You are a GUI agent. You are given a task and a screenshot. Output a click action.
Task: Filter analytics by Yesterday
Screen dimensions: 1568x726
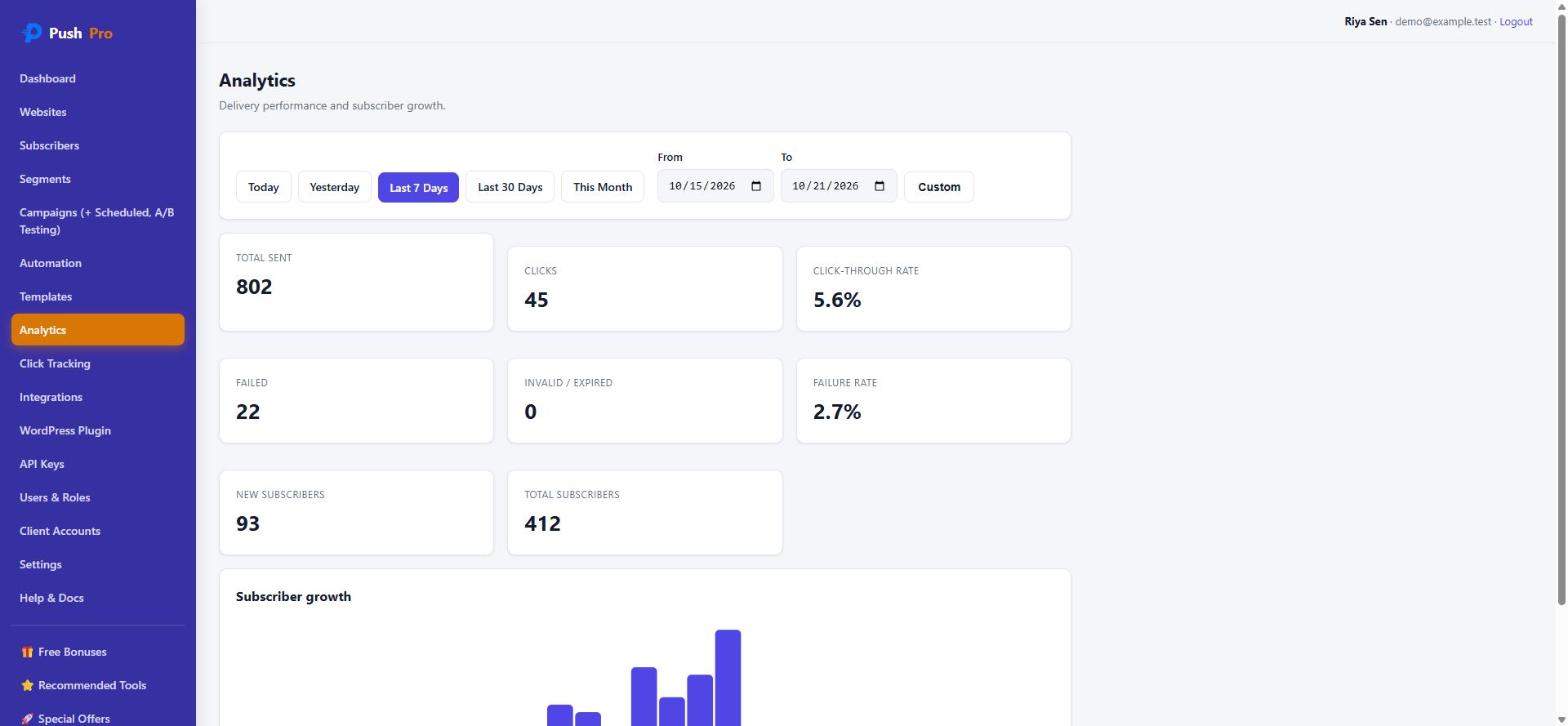(x=334, y=187)
